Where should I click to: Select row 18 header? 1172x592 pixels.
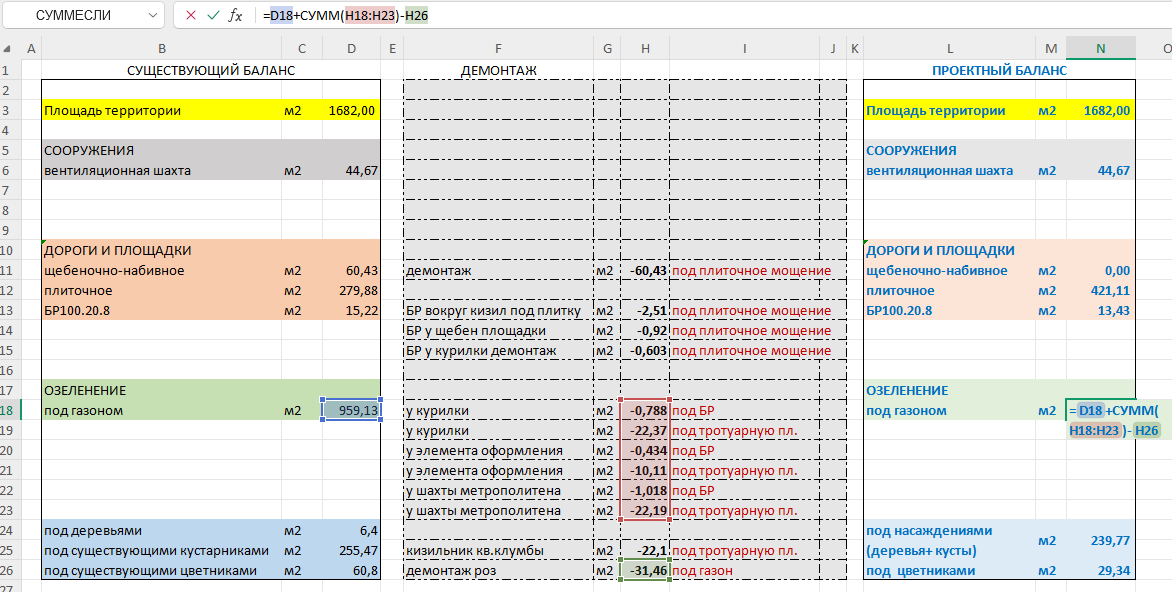pyautogui.click(x=10, y=410)
